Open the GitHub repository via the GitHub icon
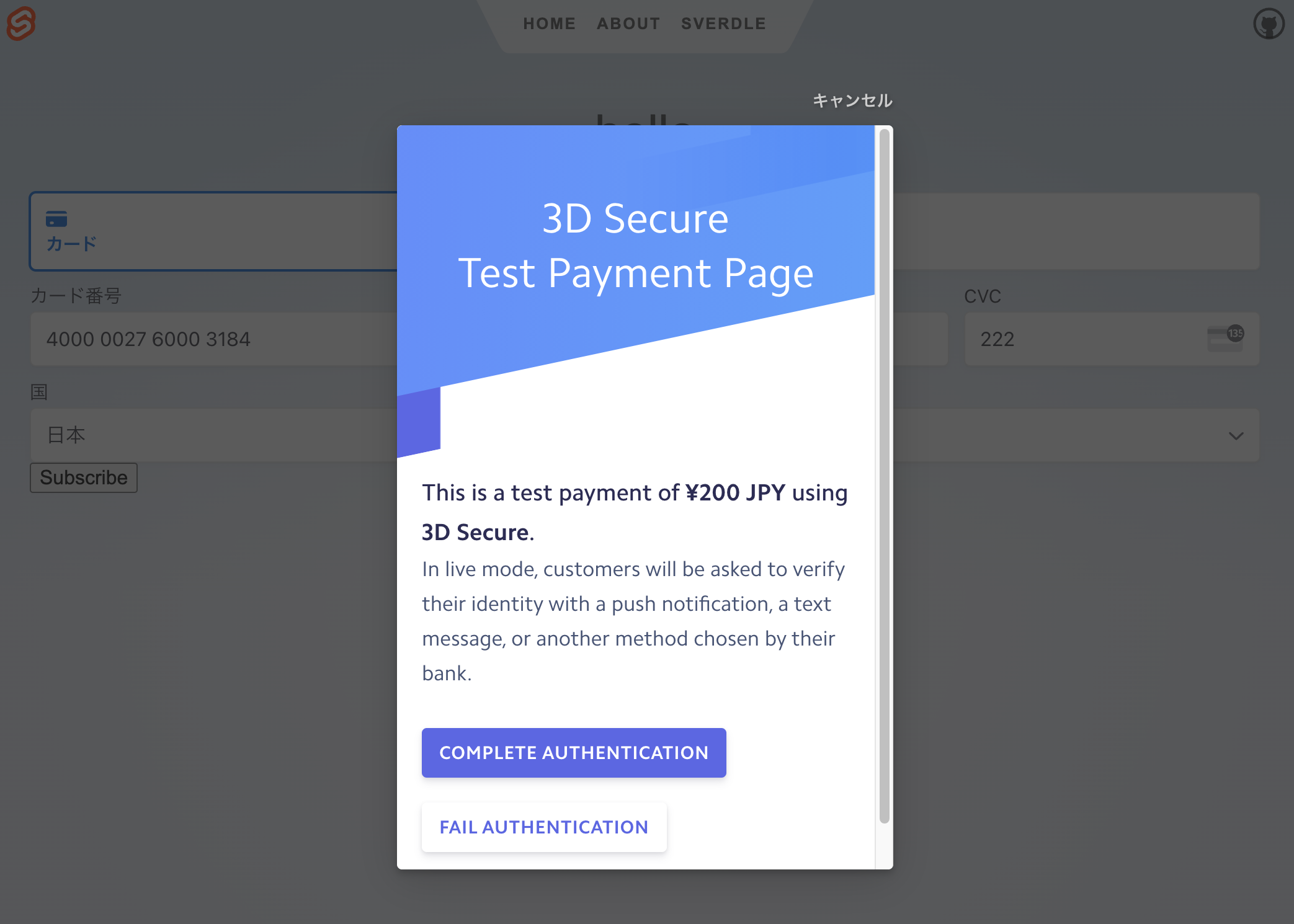This screenshot has height=924, width=1294. [x=1269, y=24]
